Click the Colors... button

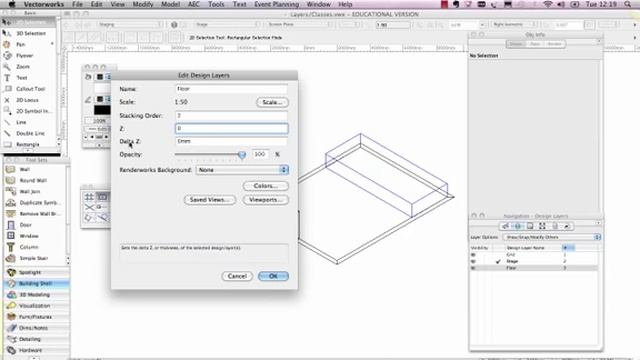tap(266, 186)
